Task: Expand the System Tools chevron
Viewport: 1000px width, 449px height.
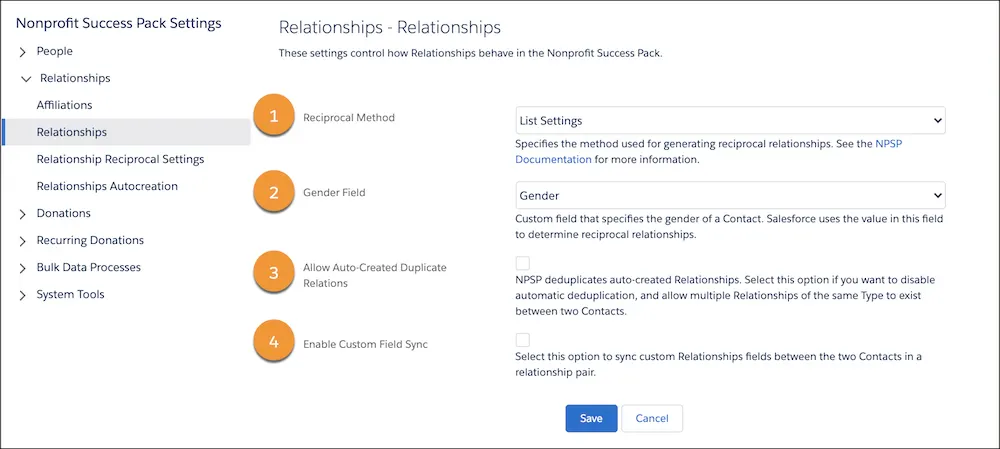Action: (23, 295)
